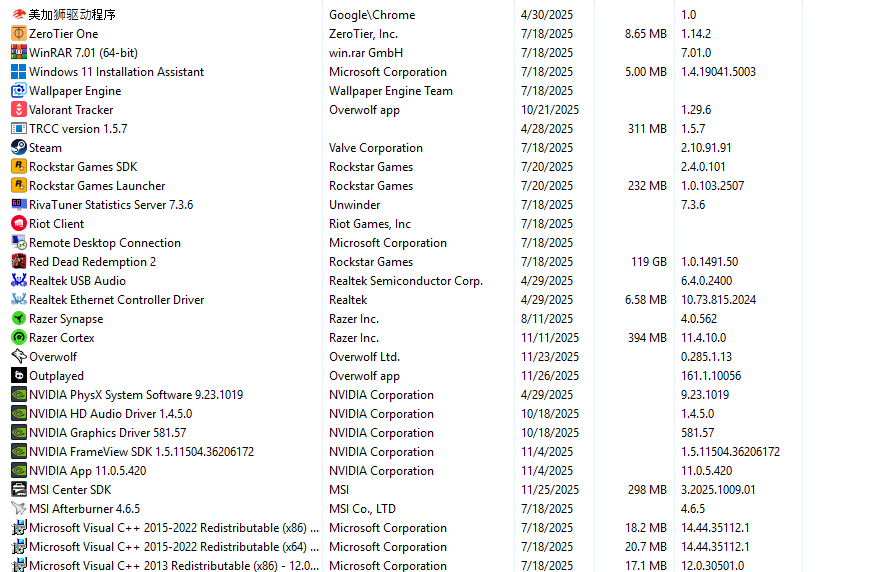Click the 'Valve Corporation' publisher cell
This screenshot has width=896, height=572.
click(x=376, y=147)
